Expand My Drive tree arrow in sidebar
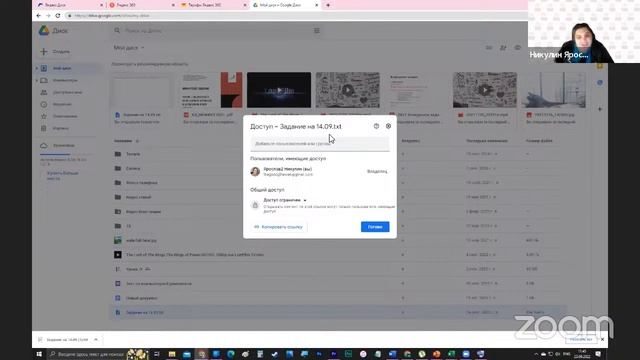Screen dimensions: 640x360 click(37, 68)
